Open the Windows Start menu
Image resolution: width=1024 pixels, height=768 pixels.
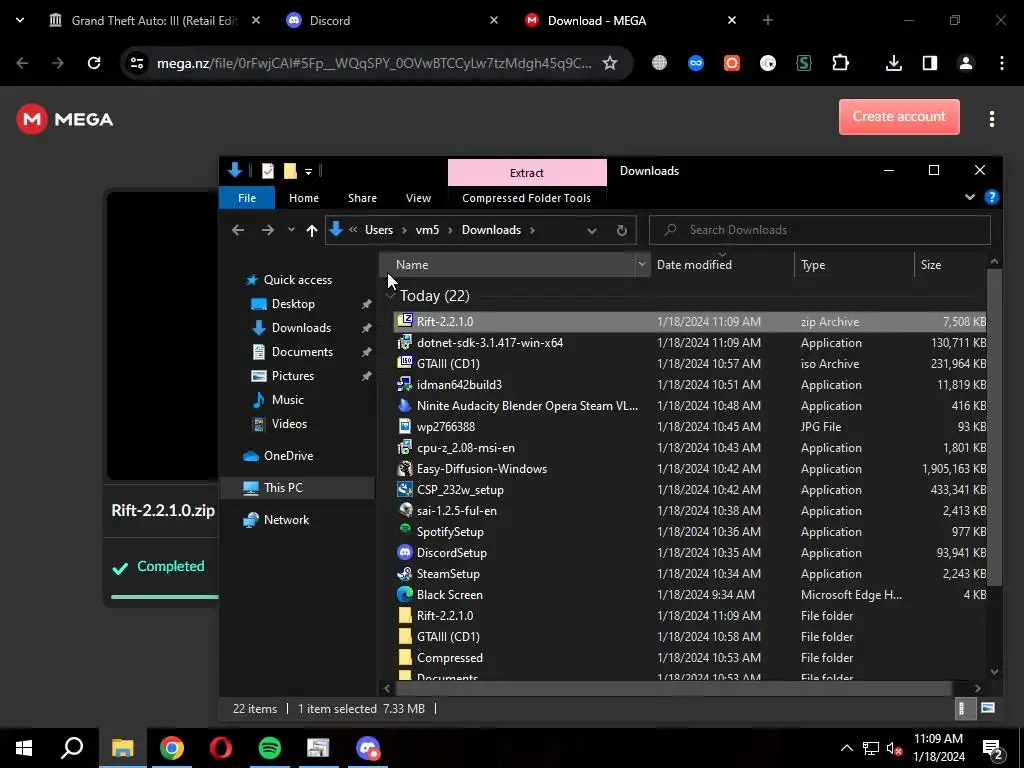coord(24,748)
